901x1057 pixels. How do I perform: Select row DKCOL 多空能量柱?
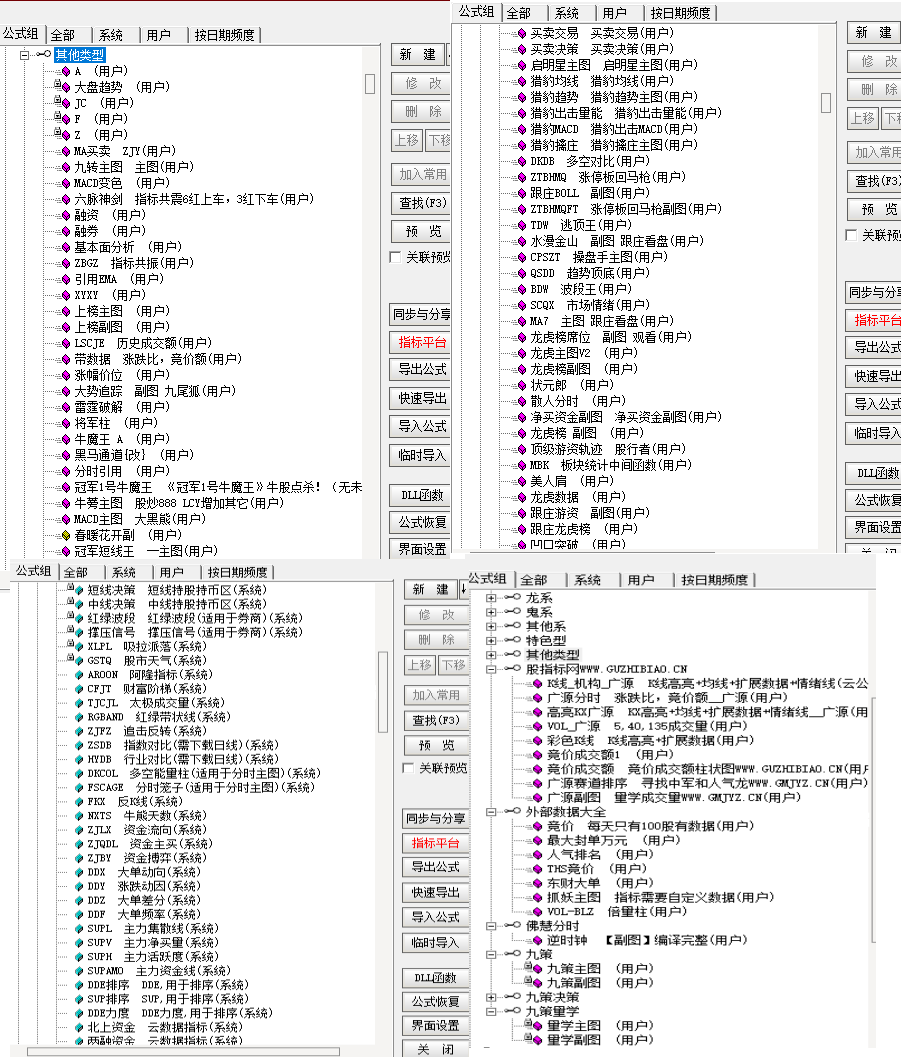pyautogui.click(x=204, y=774)
